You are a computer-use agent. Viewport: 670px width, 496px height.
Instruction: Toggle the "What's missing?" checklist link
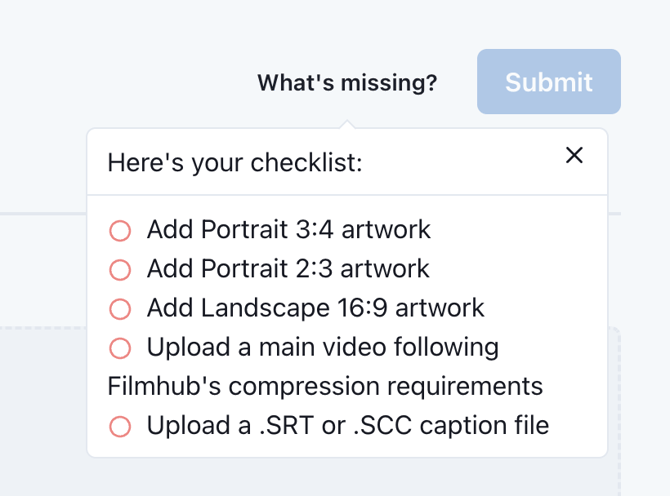pos(347,83)
